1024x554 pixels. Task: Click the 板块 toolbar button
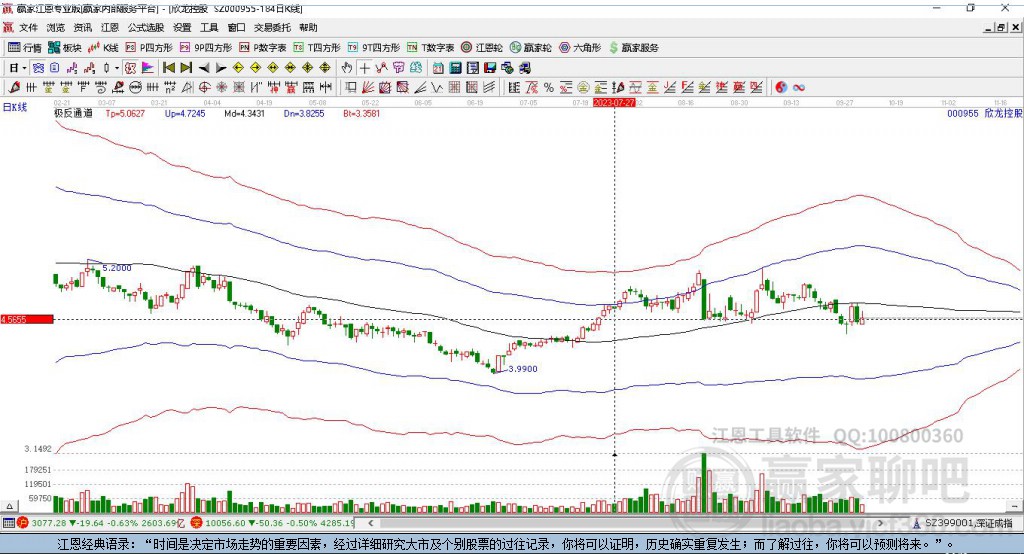[65, 48]
